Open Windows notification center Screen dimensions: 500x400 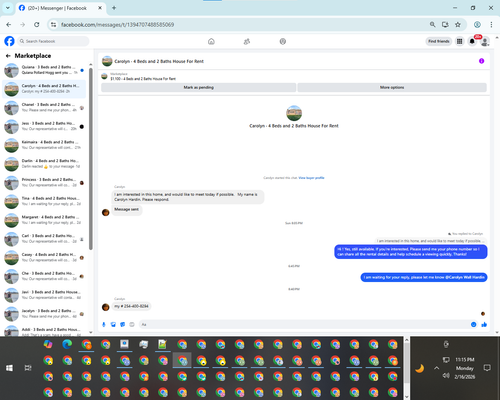487,368
